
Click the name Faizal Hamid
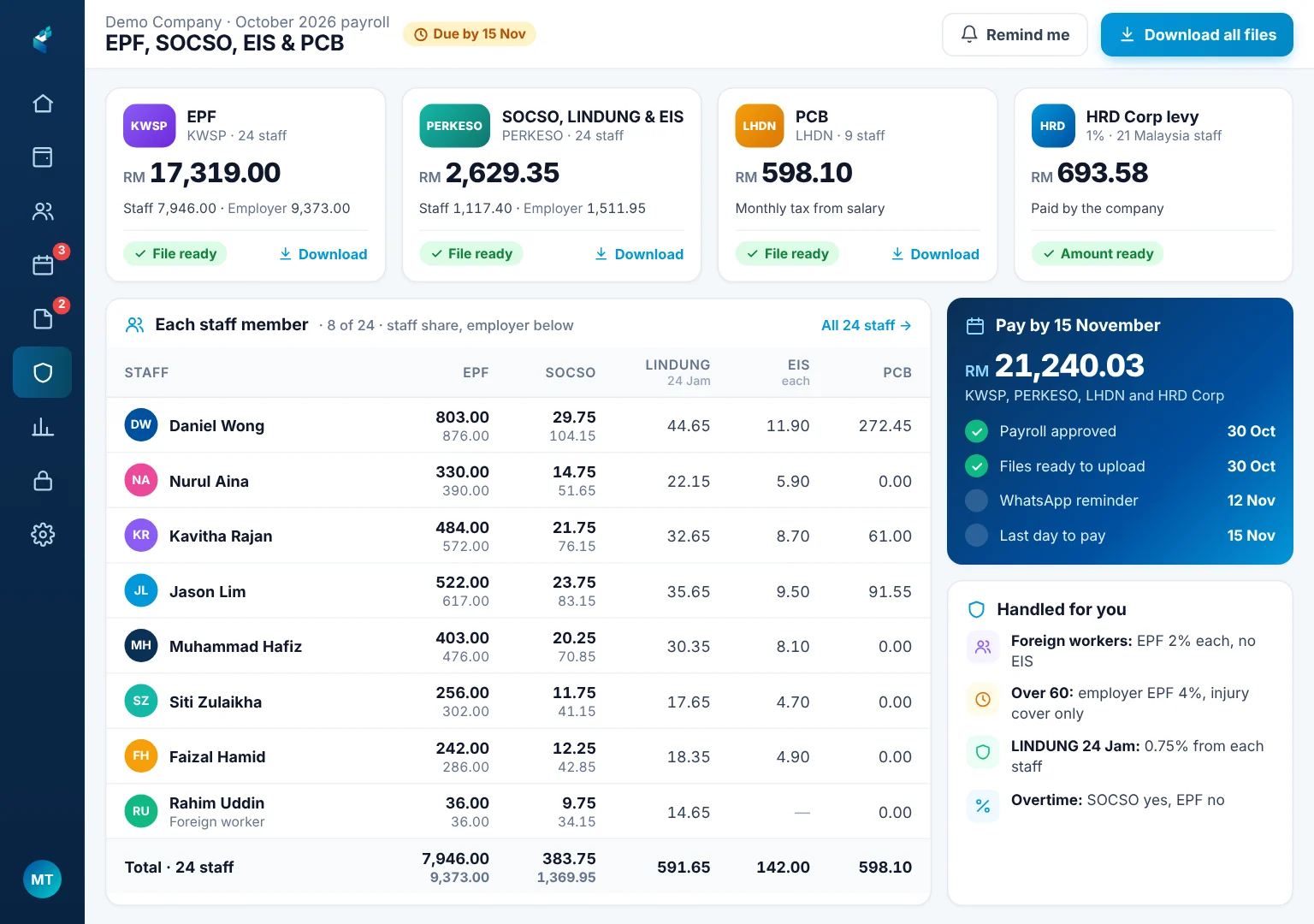pyautogui.click(x=217, y=757)
